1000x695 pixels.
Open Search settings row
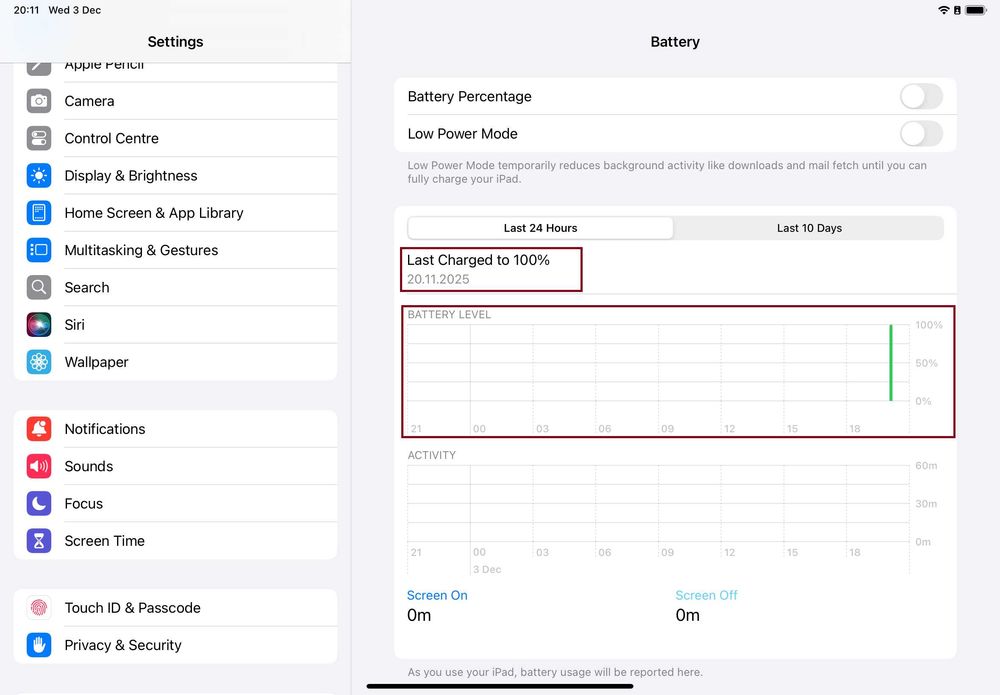click(175, 288)
